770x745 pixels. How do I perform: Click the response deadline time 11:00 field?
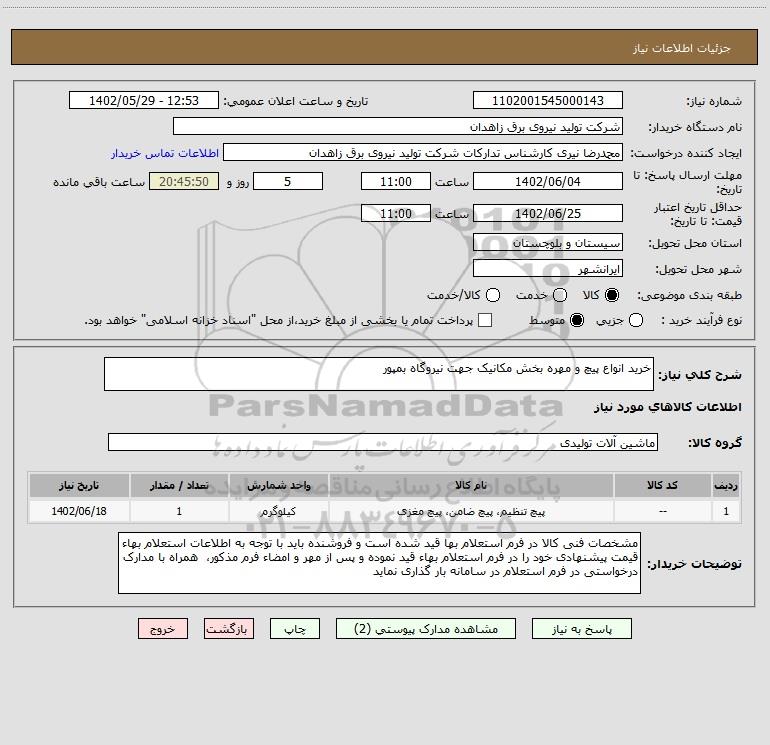[x=396, y=181]
